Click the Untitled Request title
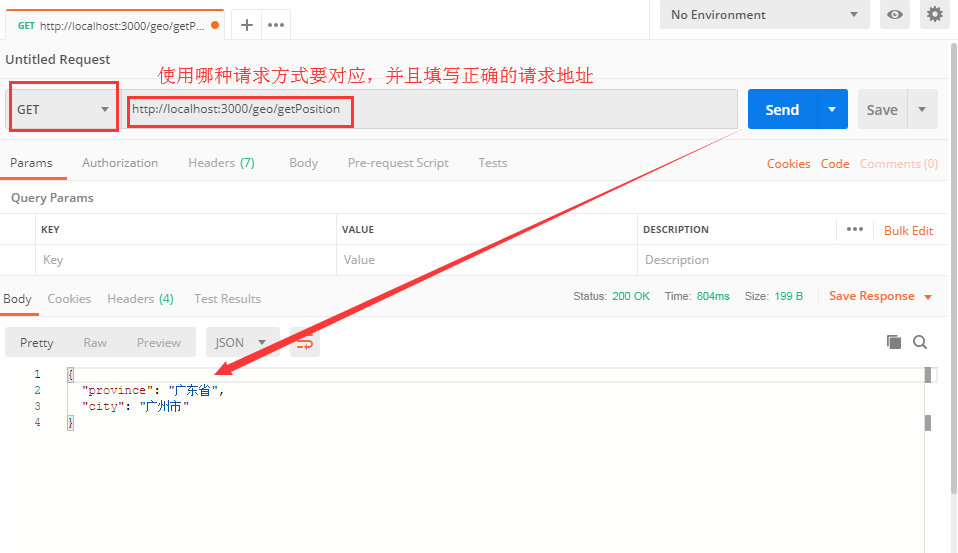 (x=58, y=59)
